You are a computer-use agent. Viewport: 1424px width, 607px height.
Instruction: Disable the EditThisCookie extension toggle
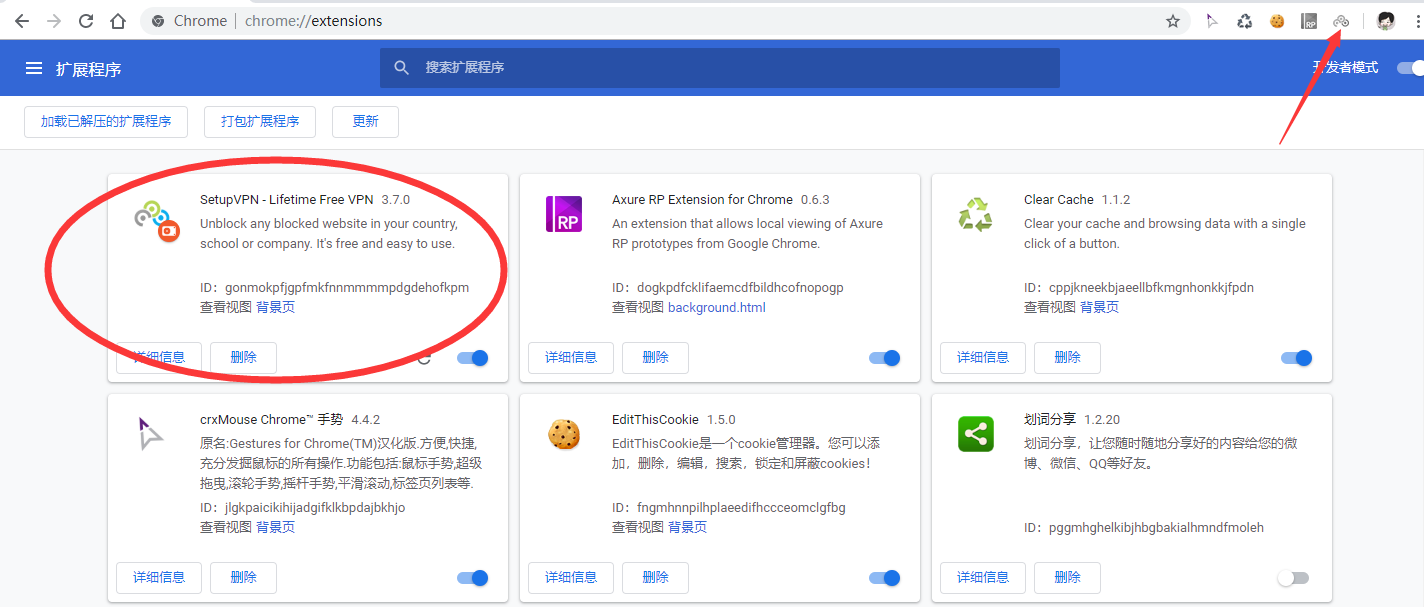pos(885,578)
